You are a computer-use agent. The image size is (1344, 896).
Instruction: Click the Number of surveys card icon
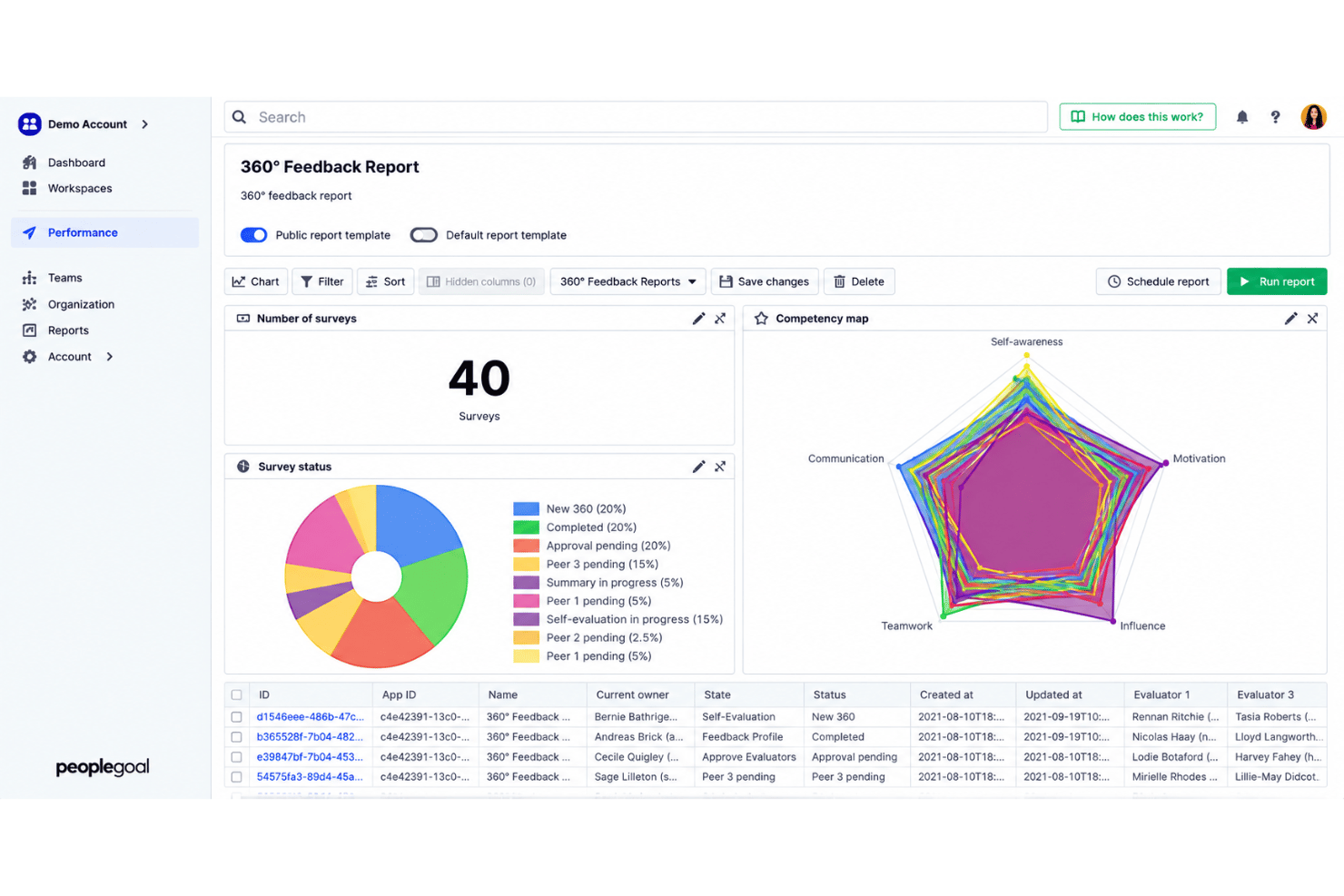(243, 319)
